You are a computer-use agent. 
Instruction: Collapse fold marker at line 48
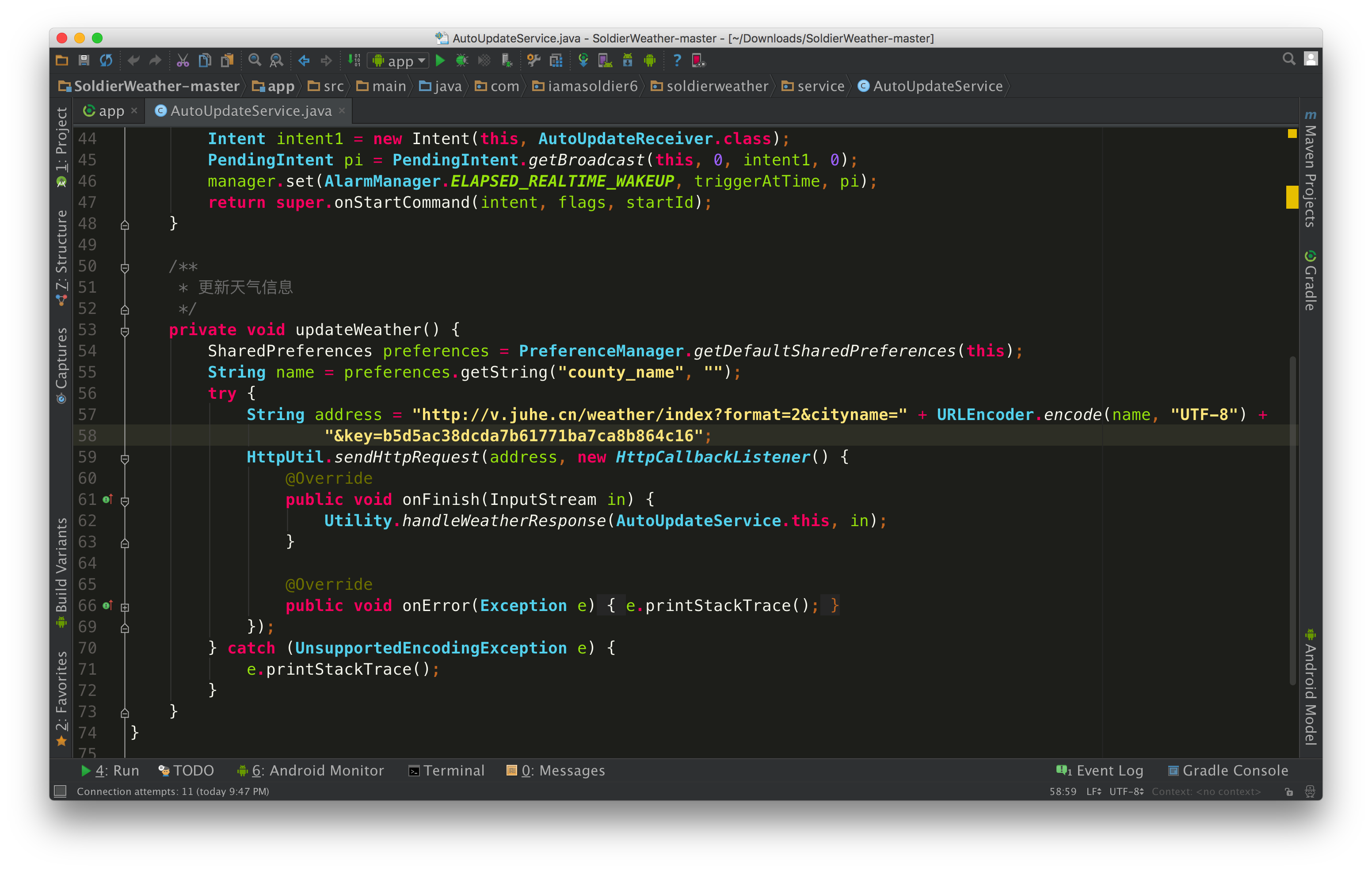coord(125,225)
